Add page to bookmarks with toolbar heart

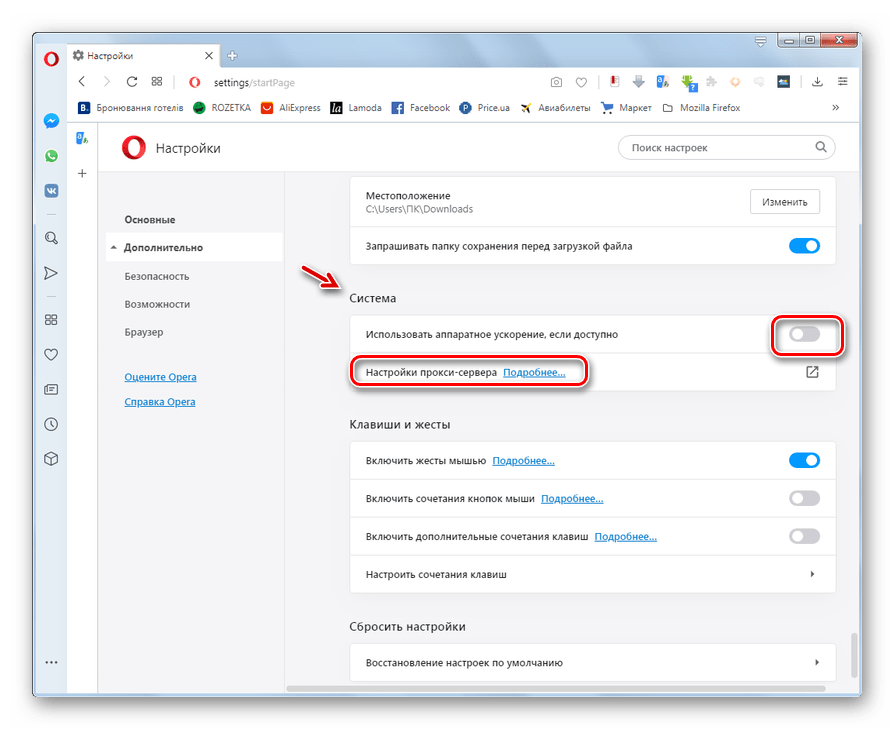coord(581,82)
